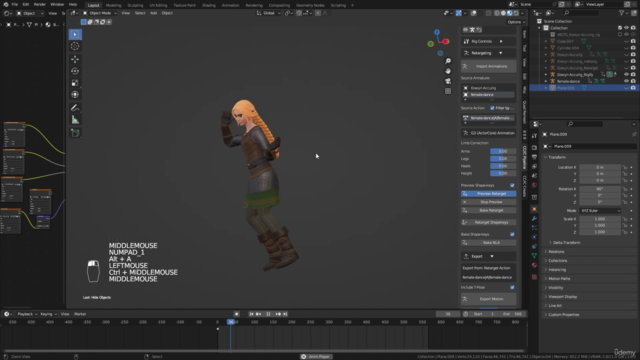Click the outliner filter funnel icon

tap(622, 13)
